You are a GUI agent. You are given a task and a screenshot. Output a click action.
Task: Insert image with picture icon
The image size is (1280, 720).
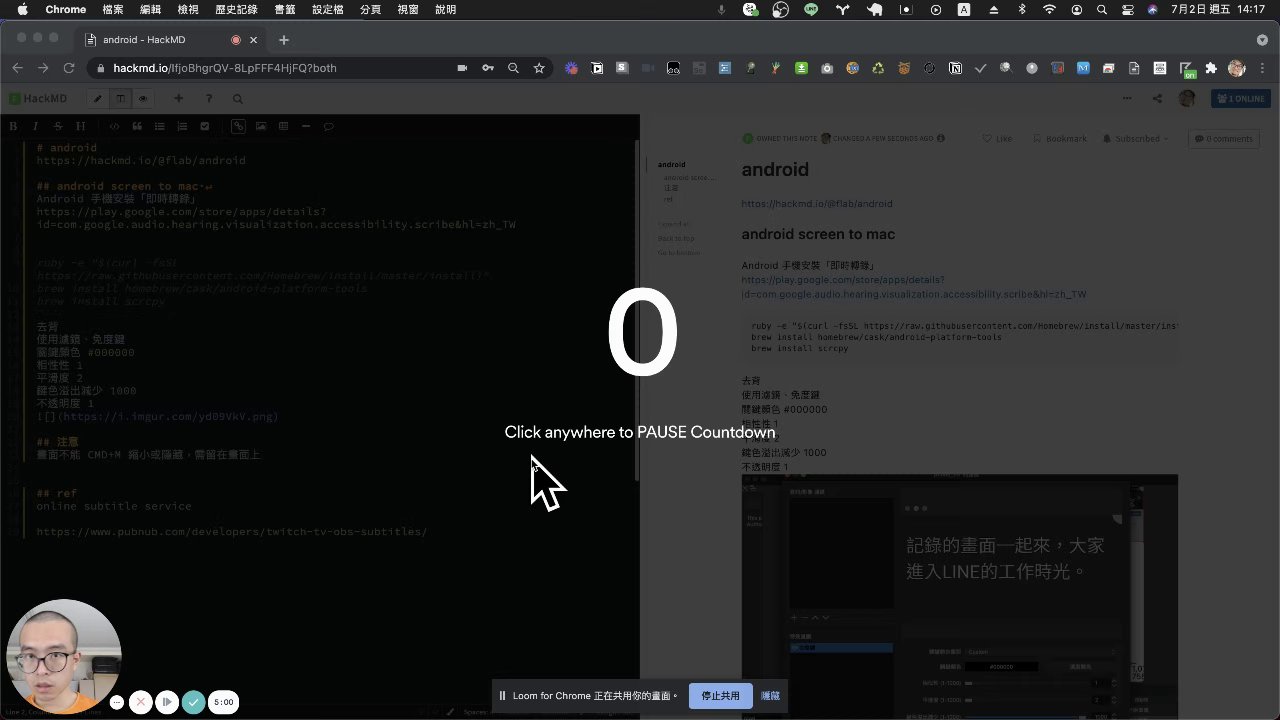(261, 127)
